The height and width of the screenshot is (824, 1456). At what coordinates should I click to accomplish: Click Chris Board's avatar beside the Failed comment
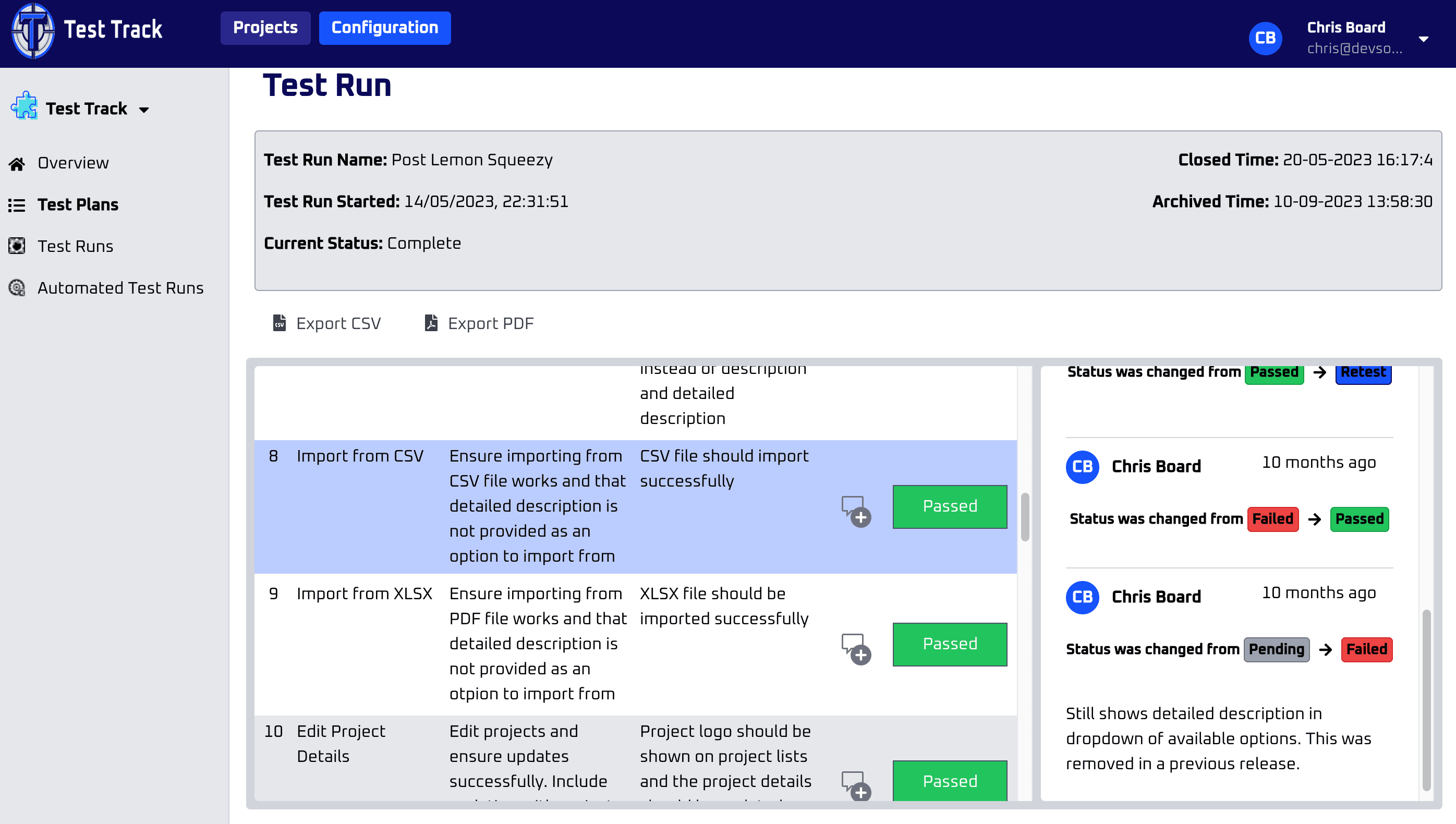point(1082,597)
